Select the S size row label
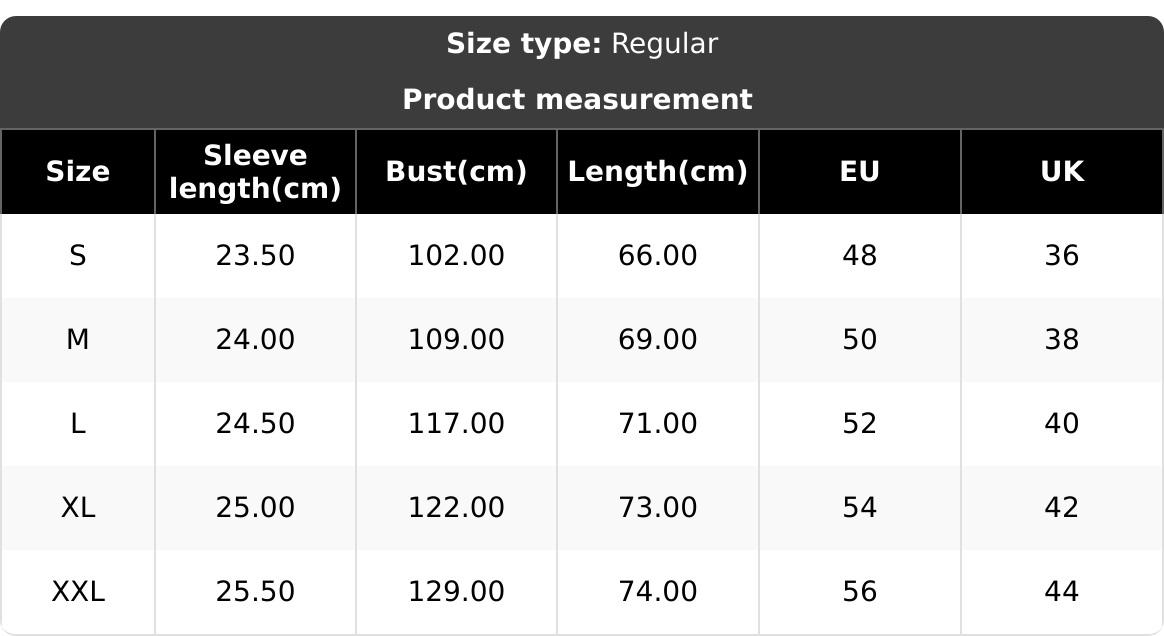The image size is (1164, 636). pyautogui.click(x=78, y=256)
